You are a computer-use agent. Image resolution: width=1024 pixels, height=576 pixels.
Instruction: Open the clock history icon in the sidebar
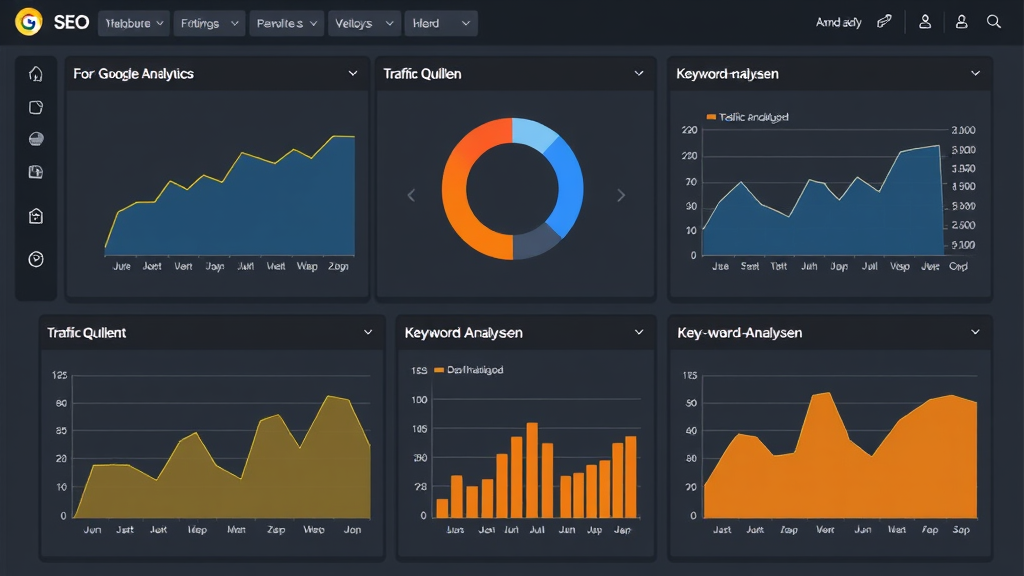pos(35,259)
